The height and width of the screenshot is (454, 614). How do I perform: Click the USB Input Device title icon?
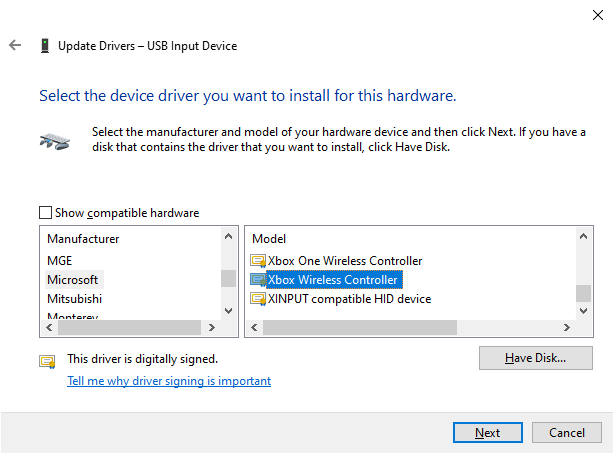tap(45, 46)
